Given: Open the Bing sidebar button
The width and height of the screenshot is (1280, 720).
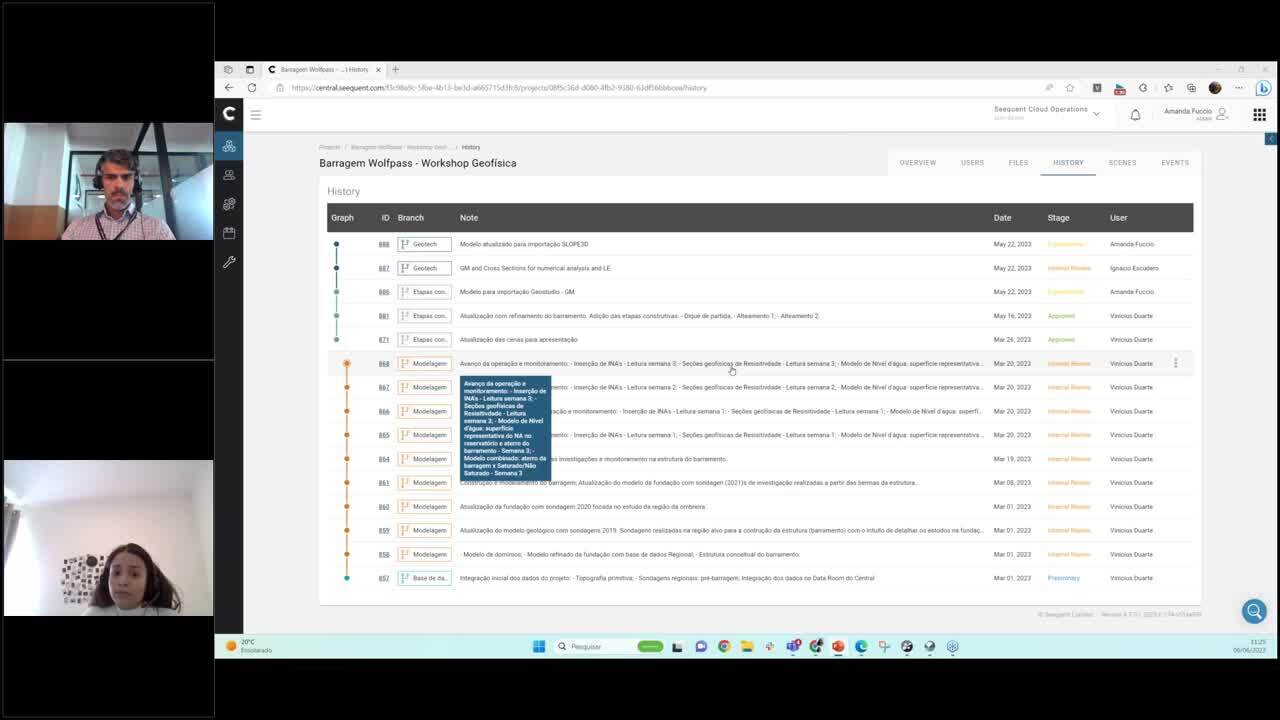Looking at the screenshot, I should pos(1263,88).
